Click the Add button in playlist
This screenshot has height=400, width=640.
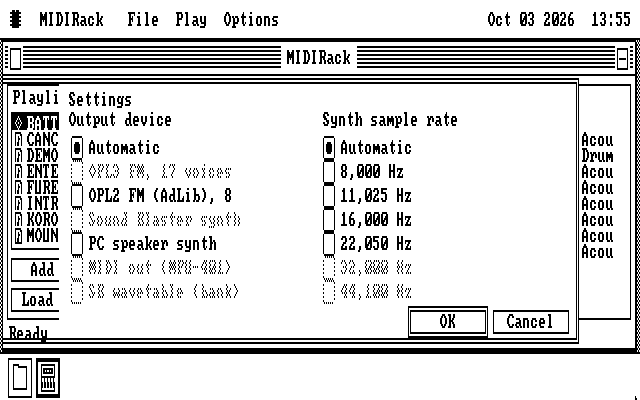[x=36, y=270]
